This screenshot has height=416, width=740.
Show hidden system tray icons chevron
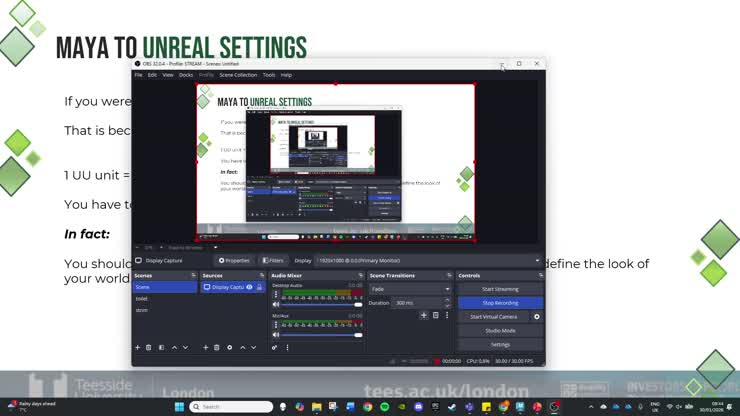tap(591, 407)
